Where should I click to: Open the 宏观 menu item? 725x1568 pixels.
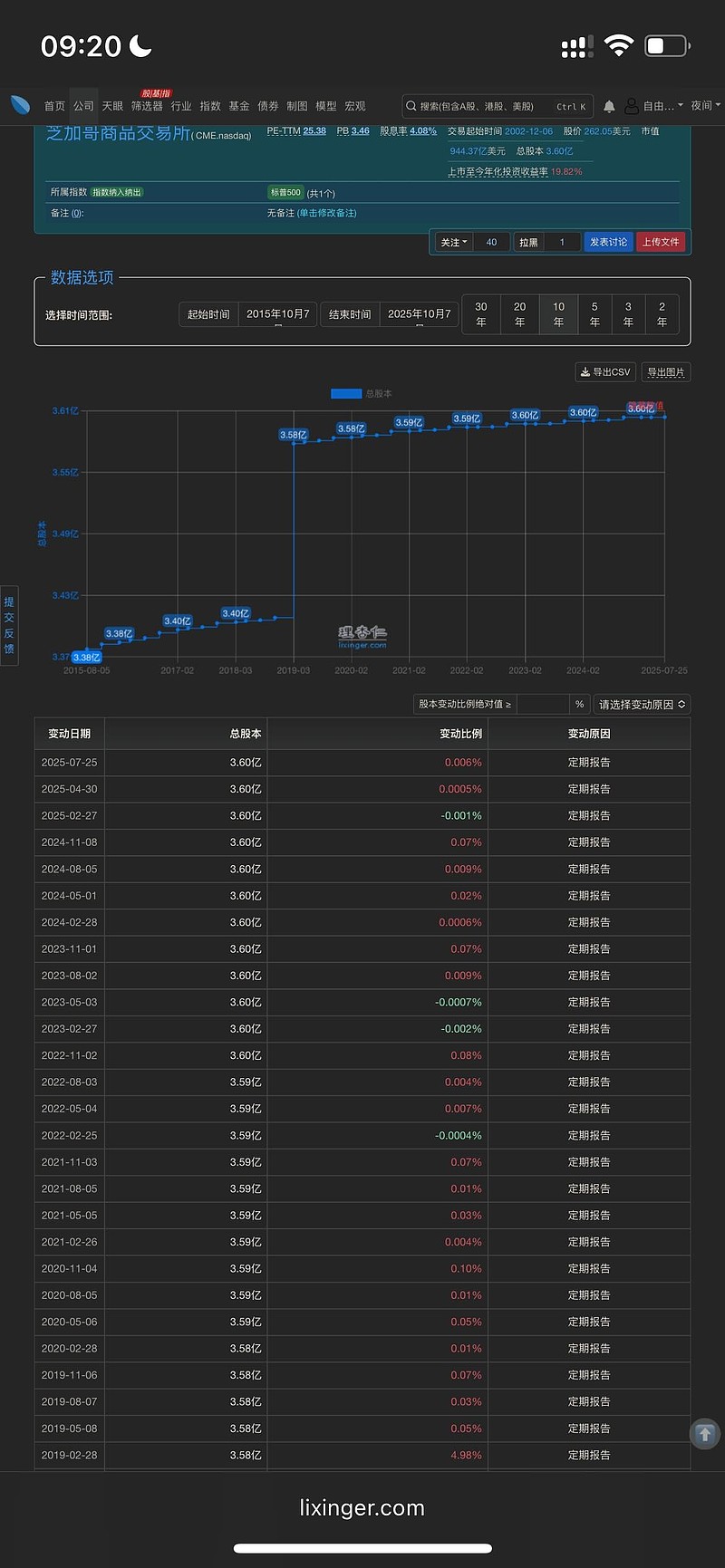[355, 106]
